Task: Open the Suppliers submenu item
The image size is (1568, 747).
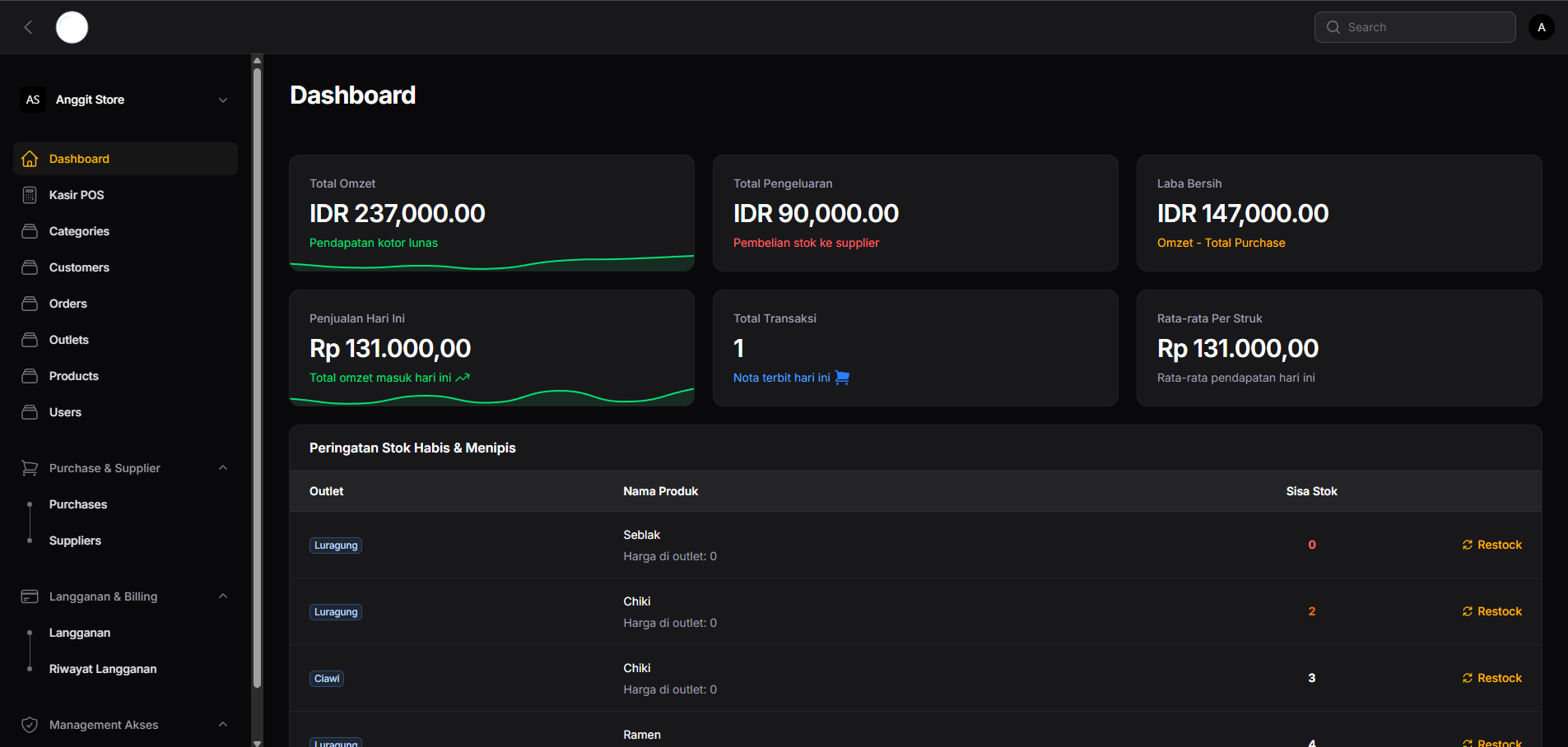Action: (75, 541)
